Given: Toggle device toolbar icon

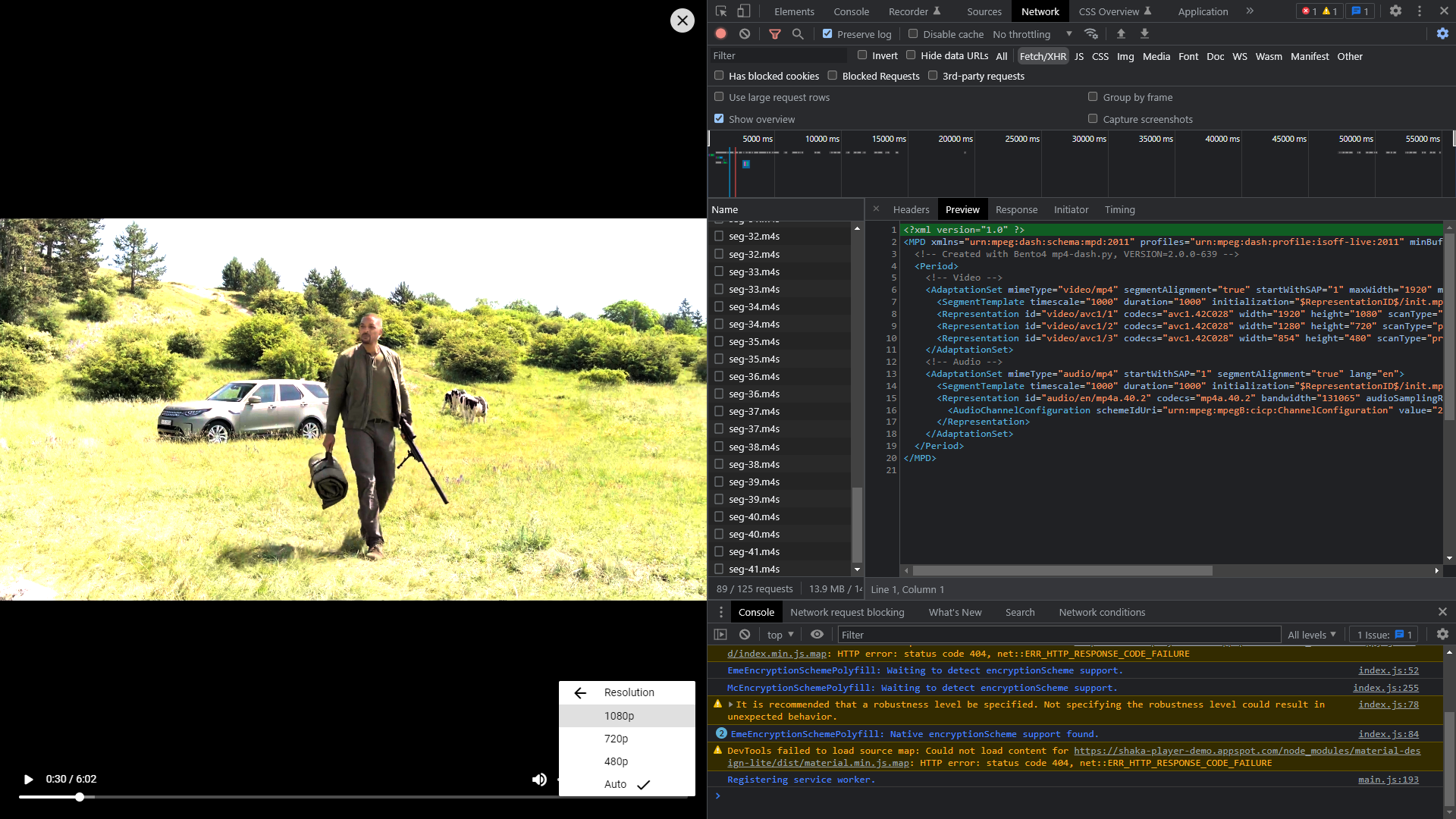Looking at the screenshot, I should click(x=744, y=11).
